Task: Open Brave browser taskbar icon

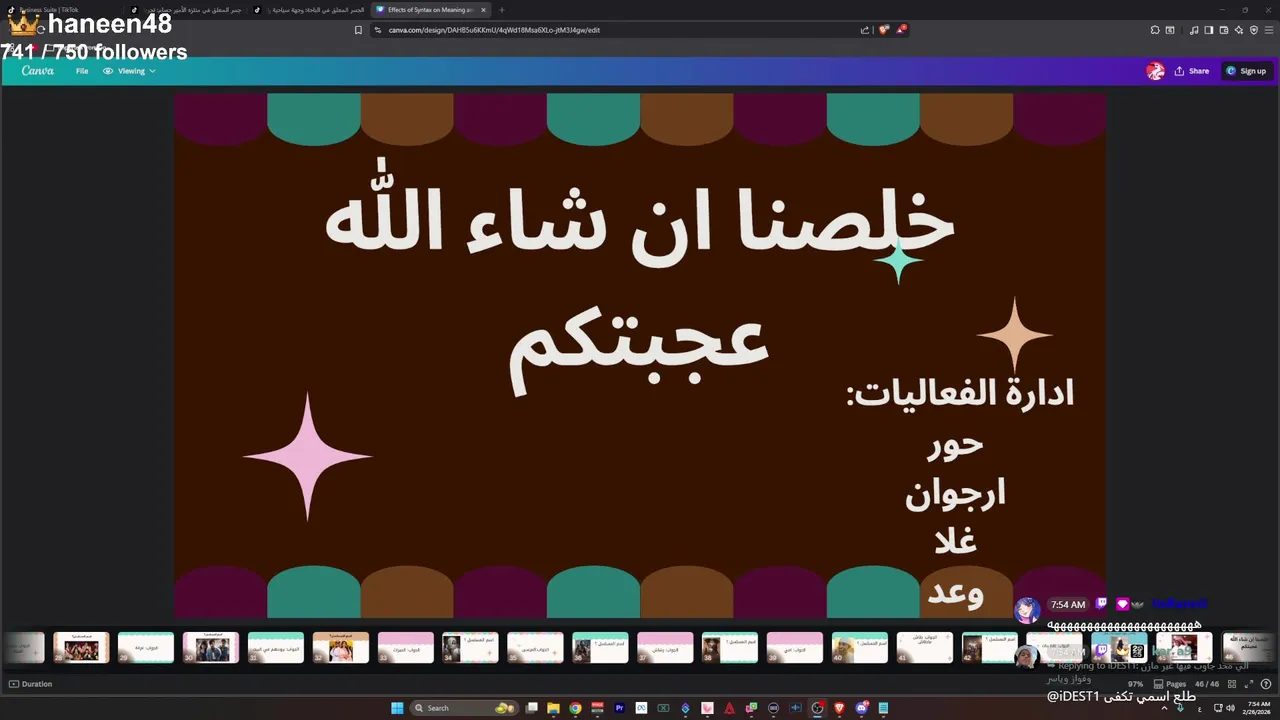Action: coord(839,708)
